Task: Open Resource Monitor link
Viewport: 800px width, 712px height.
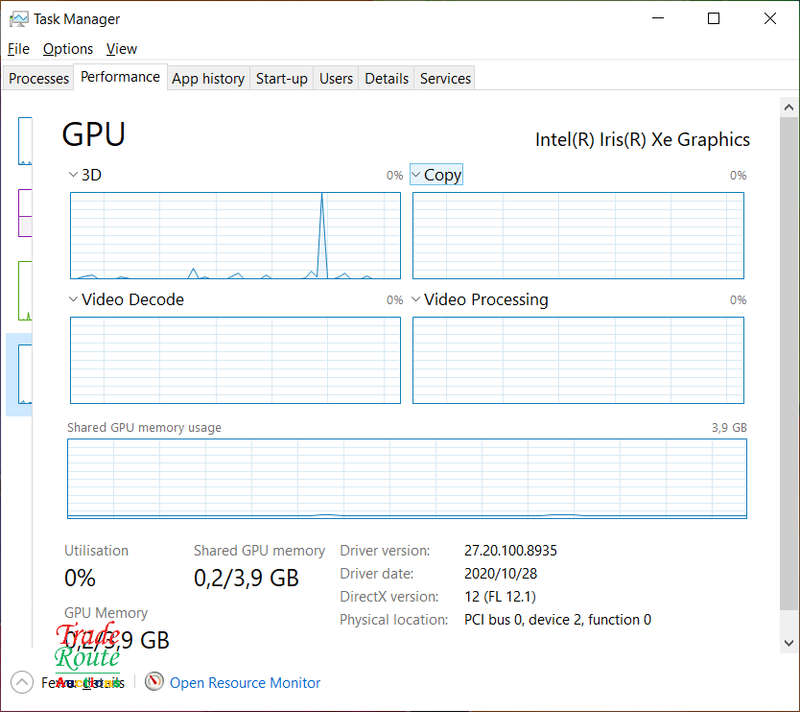Action: [245, 682]
